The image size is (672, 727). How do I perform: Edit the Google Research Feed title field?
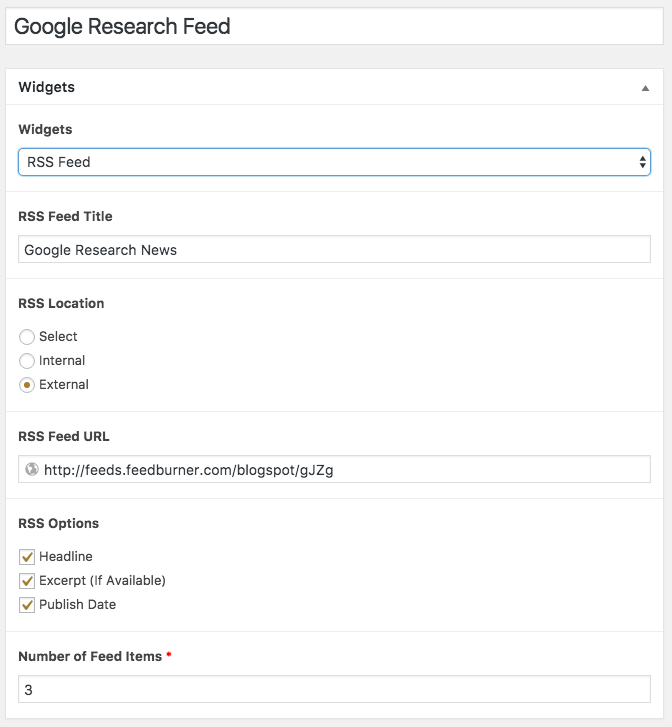tap(334, 26)
